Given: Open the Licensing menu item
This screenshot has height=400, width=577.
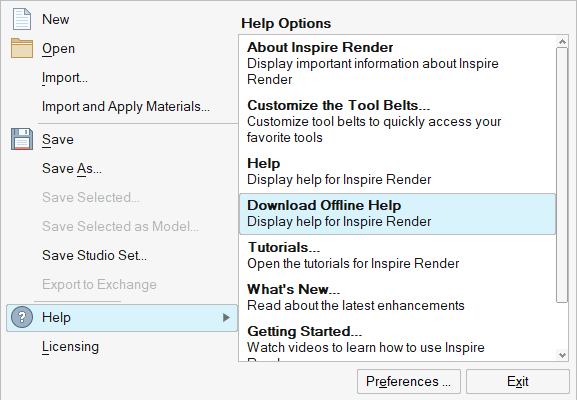Looking at the screenshot, I should tap(70, 347).
